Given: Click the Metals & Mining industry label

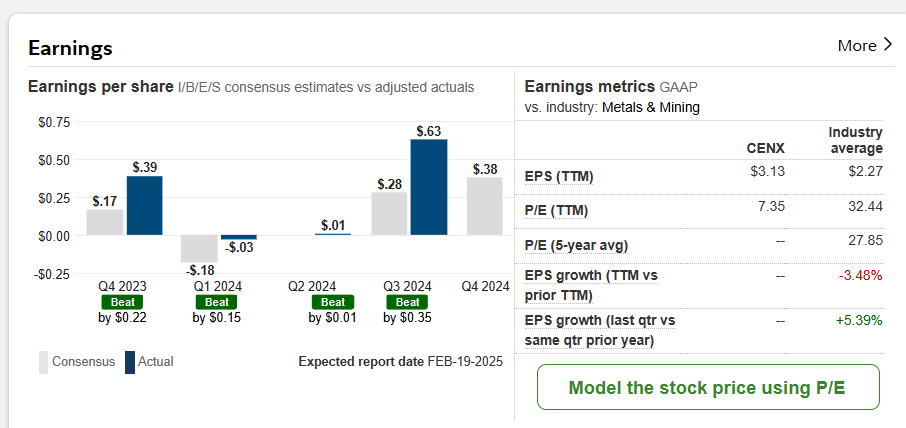Looking at the screenshot, I should coord(650,107).
